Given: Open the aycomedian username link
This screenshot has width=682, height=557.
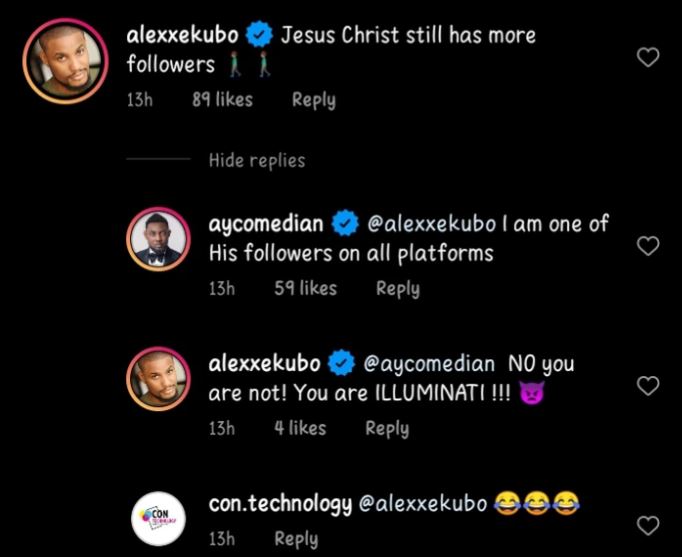Looking at the screenshot, I should (267, 223).
